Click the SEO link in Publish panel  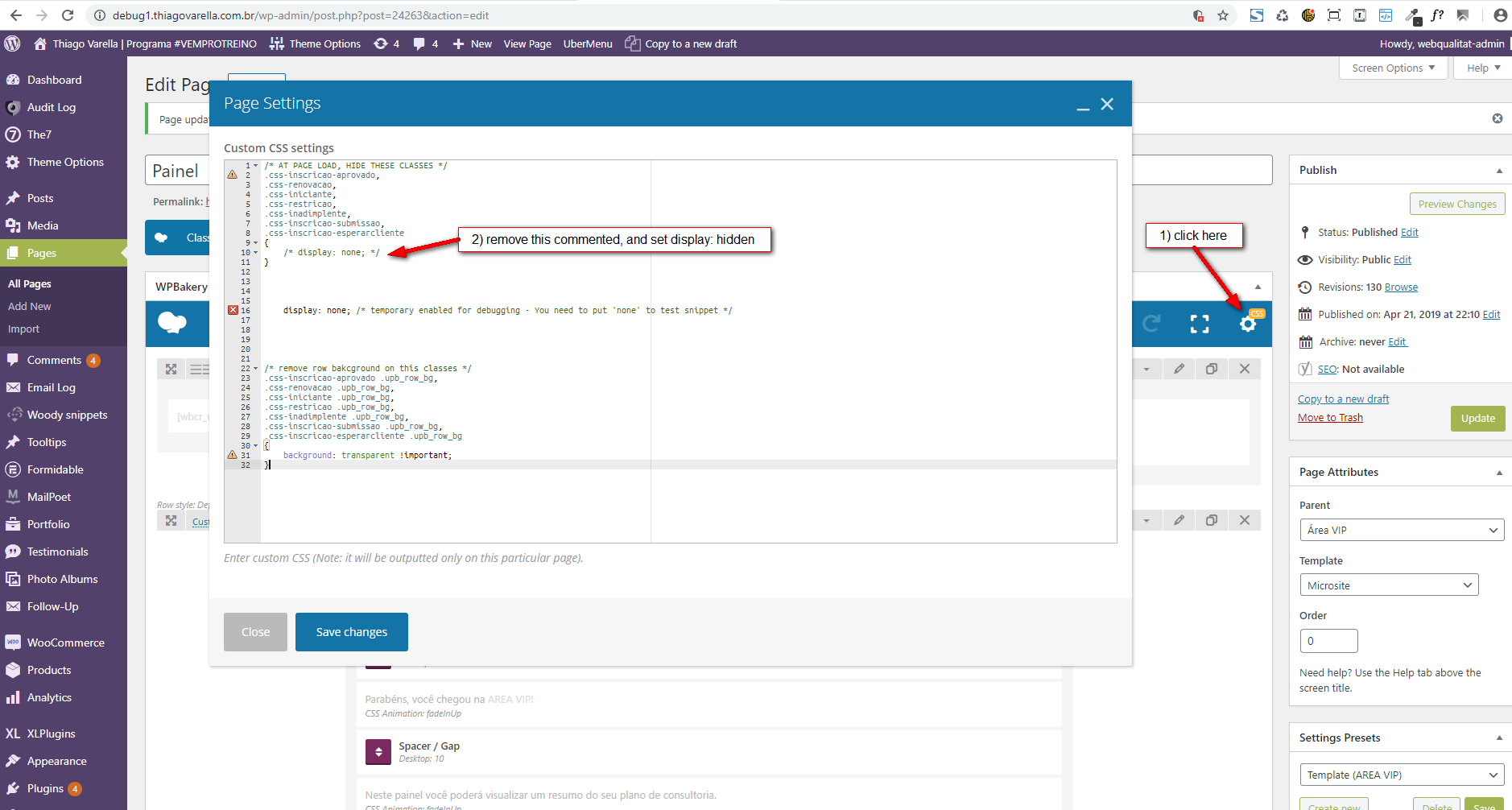1328,370
